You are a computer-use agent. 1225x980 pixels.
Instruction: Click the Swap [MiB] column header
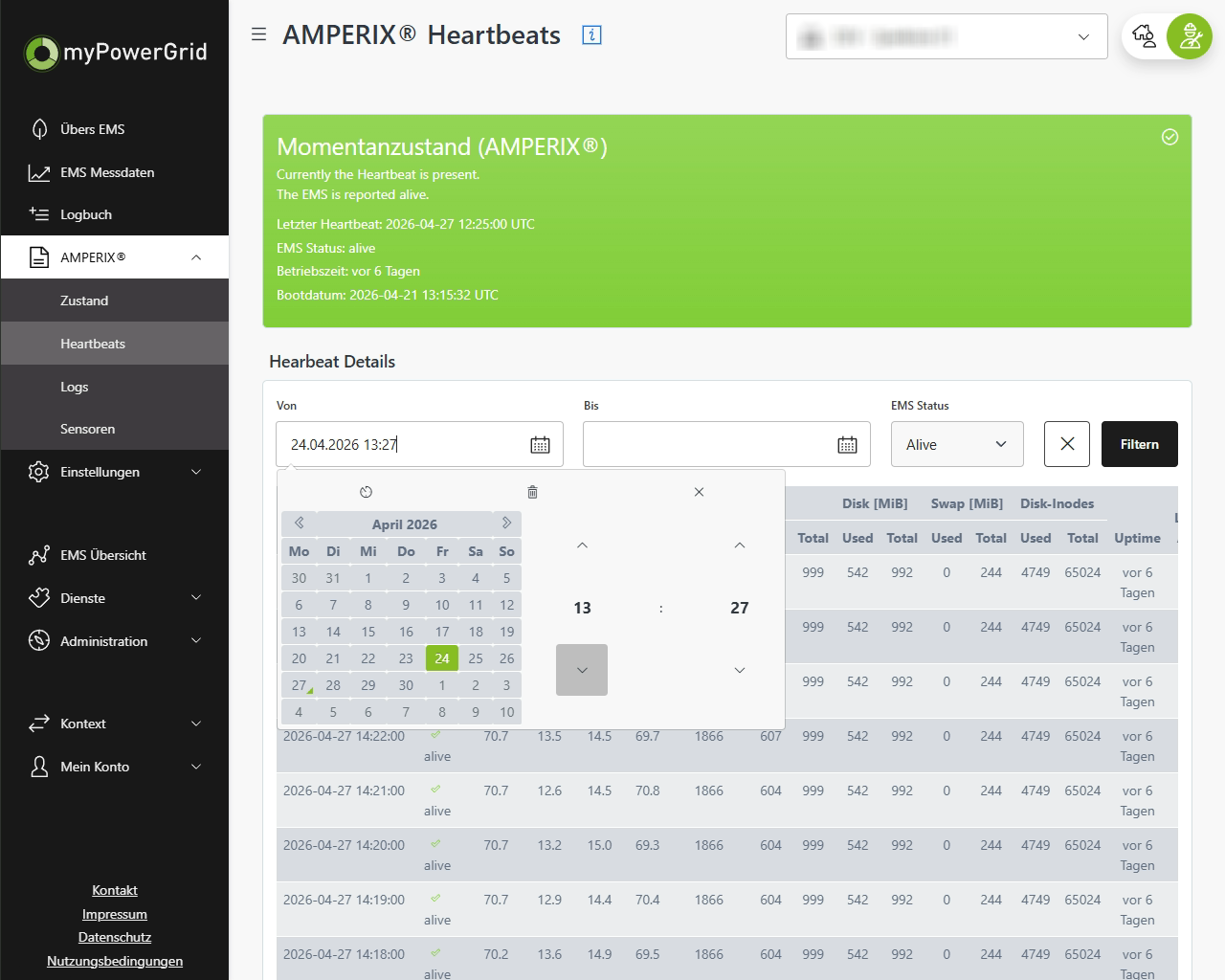(x=967, y=503)
